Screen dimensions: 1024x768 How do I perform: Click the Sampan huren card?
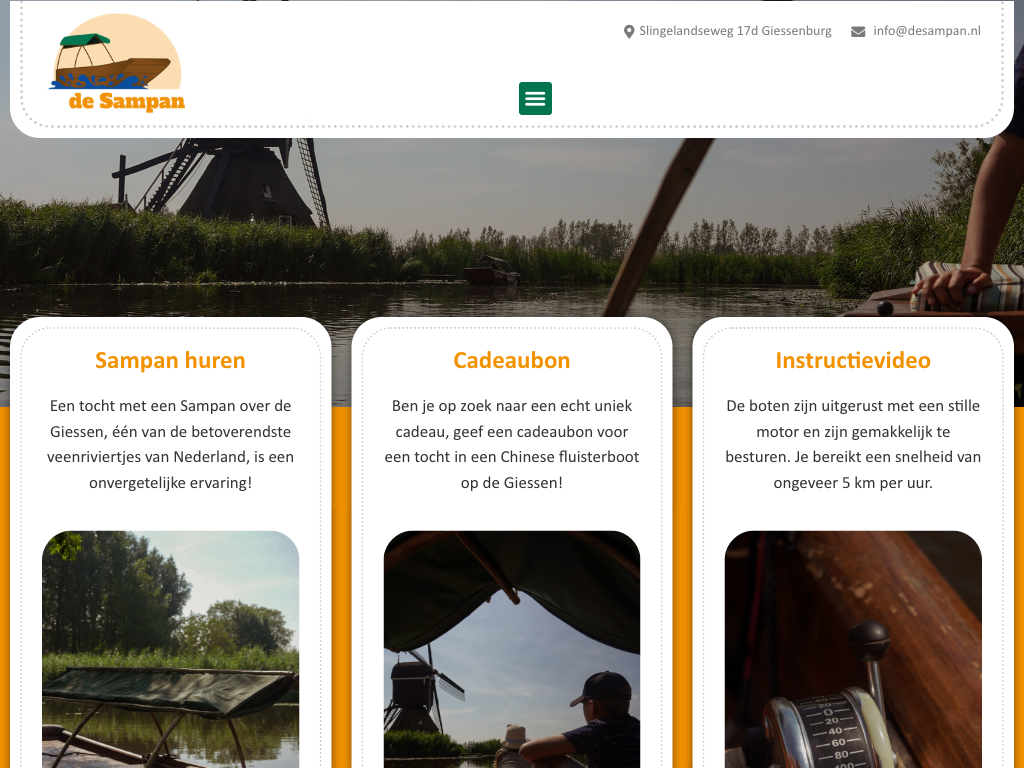coord(170,542)
